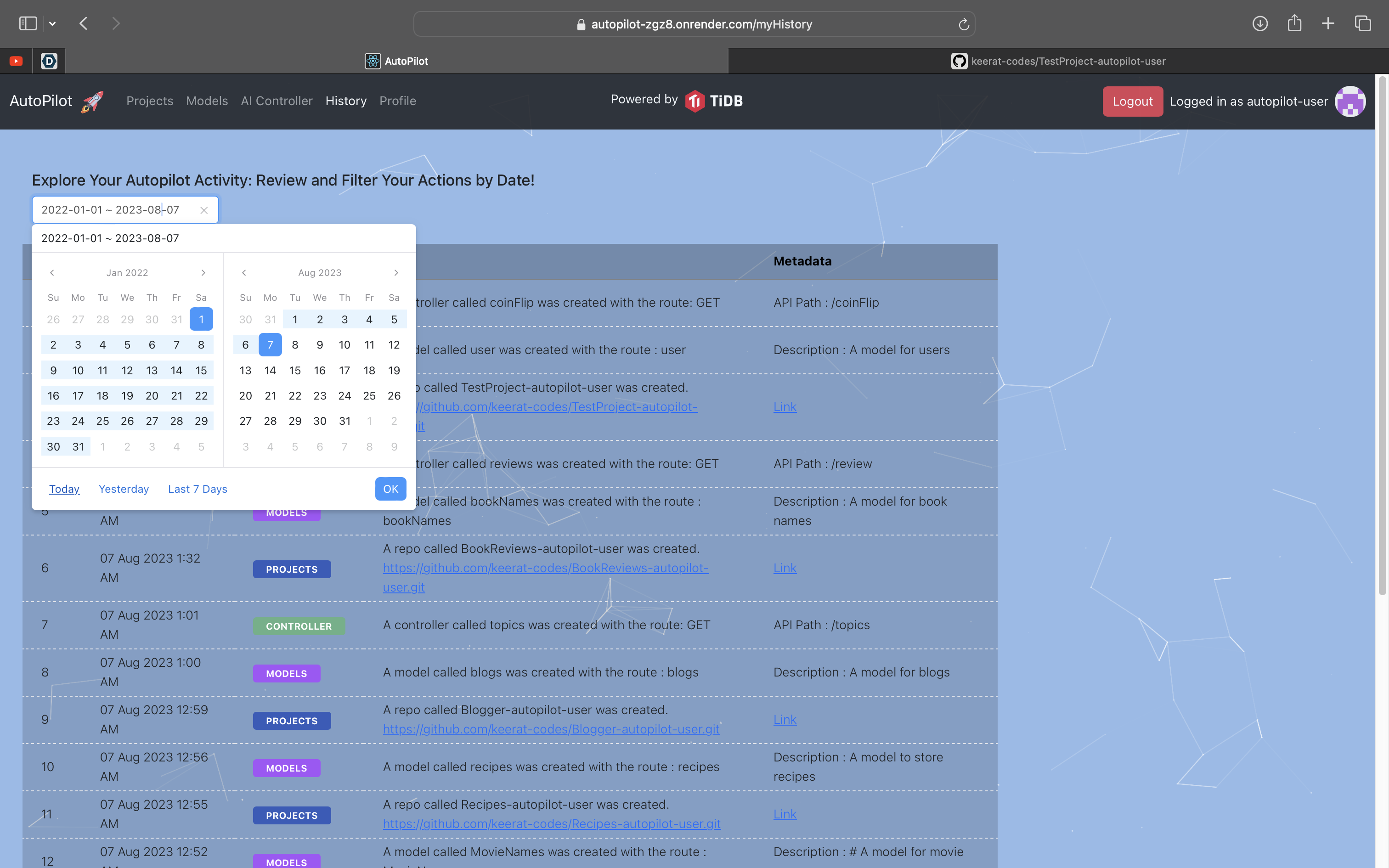Click the red Logout button

tap(1132, 101)
